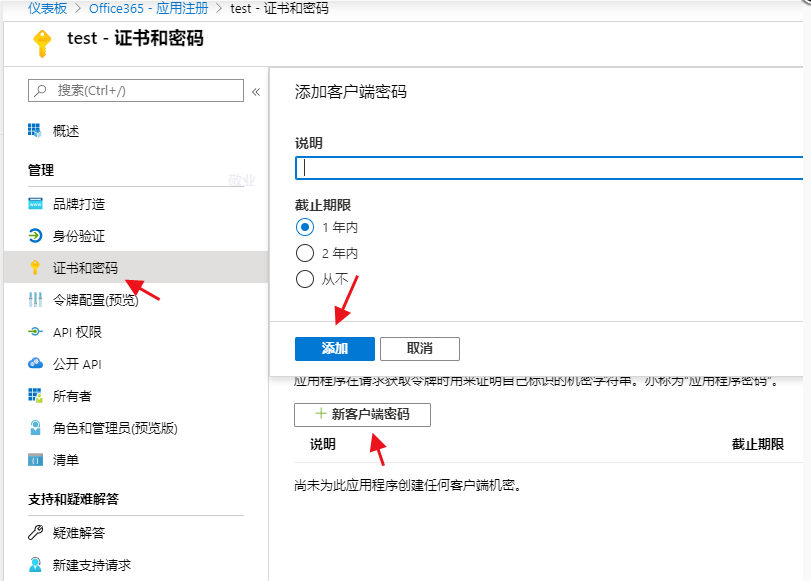Select the 1 年内 expiry option
The width and height of the screenshot is (811, 581).
305,227
